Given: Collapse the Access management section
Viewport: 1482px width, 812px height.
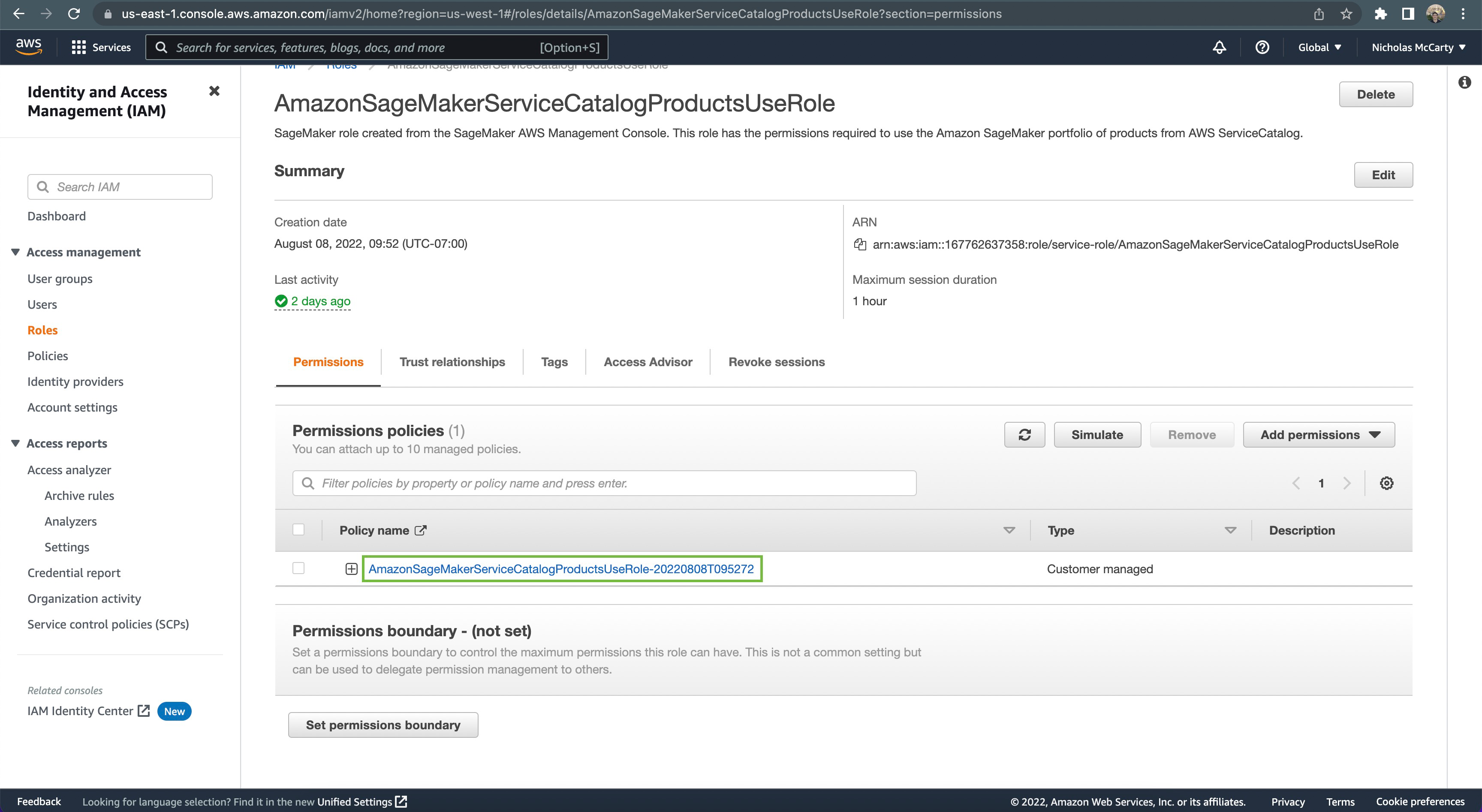Looking at the screenshot, I should (15, 252).
